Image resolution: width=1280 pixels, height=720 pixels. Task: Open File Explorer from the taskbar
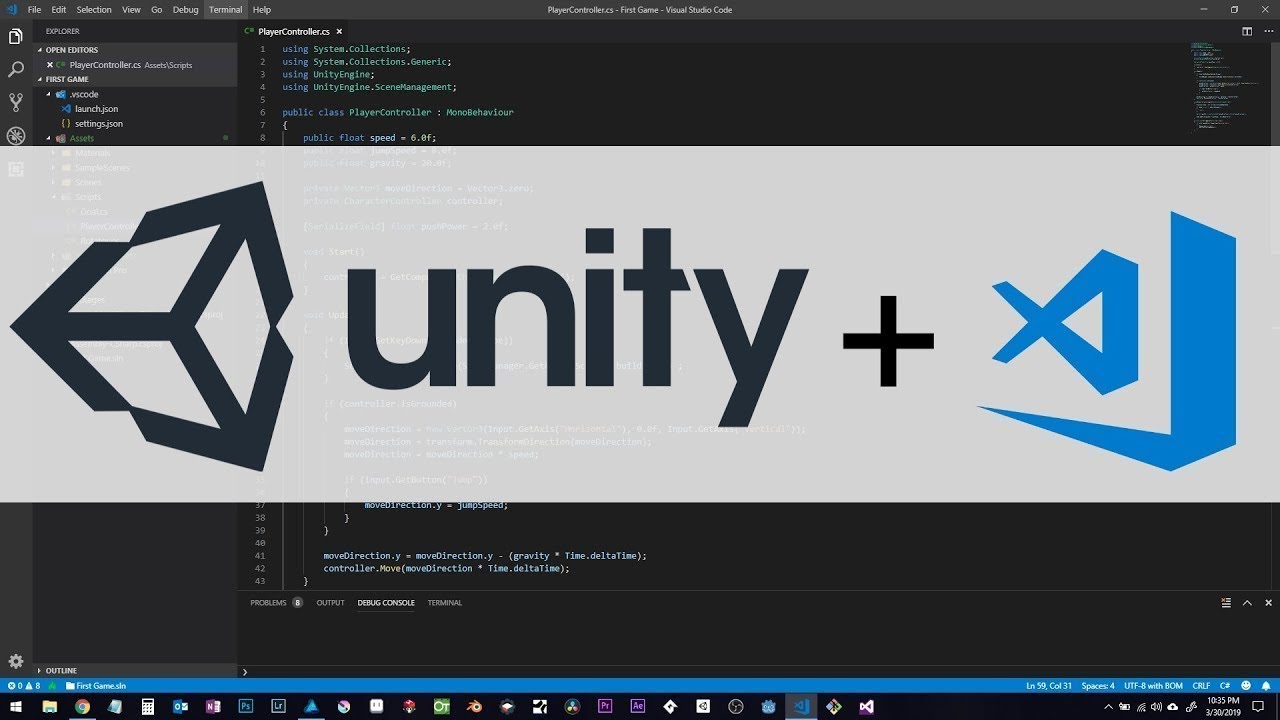[50, 706]
